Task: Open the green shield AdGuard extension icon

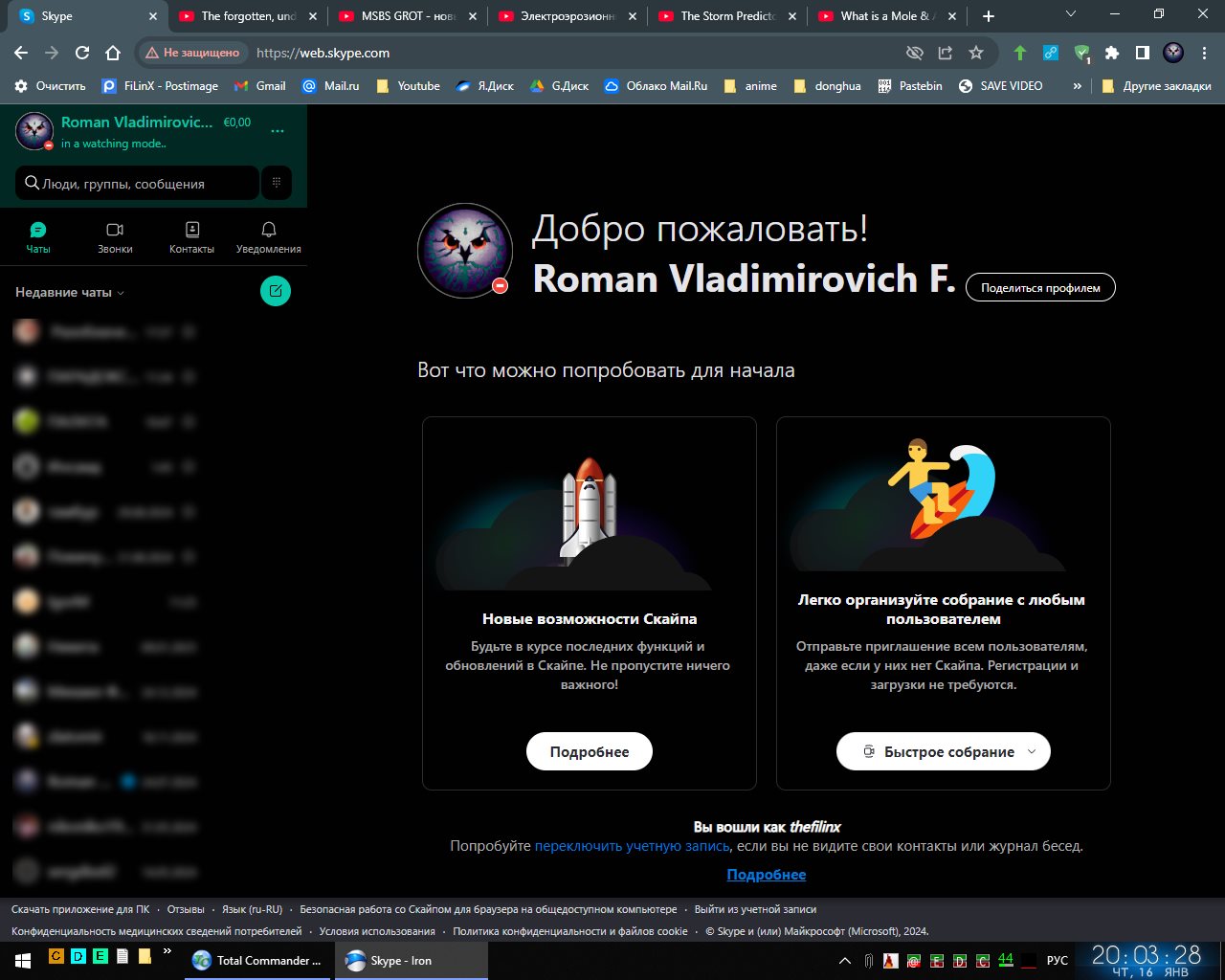Action: click(1081, 53)
